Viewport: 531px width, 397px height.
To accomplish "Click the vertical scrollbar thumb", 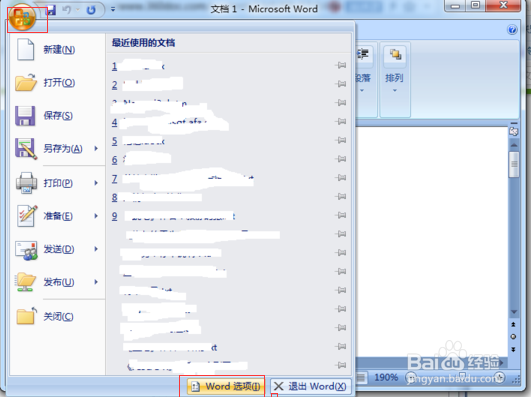I will pos(514,165).
